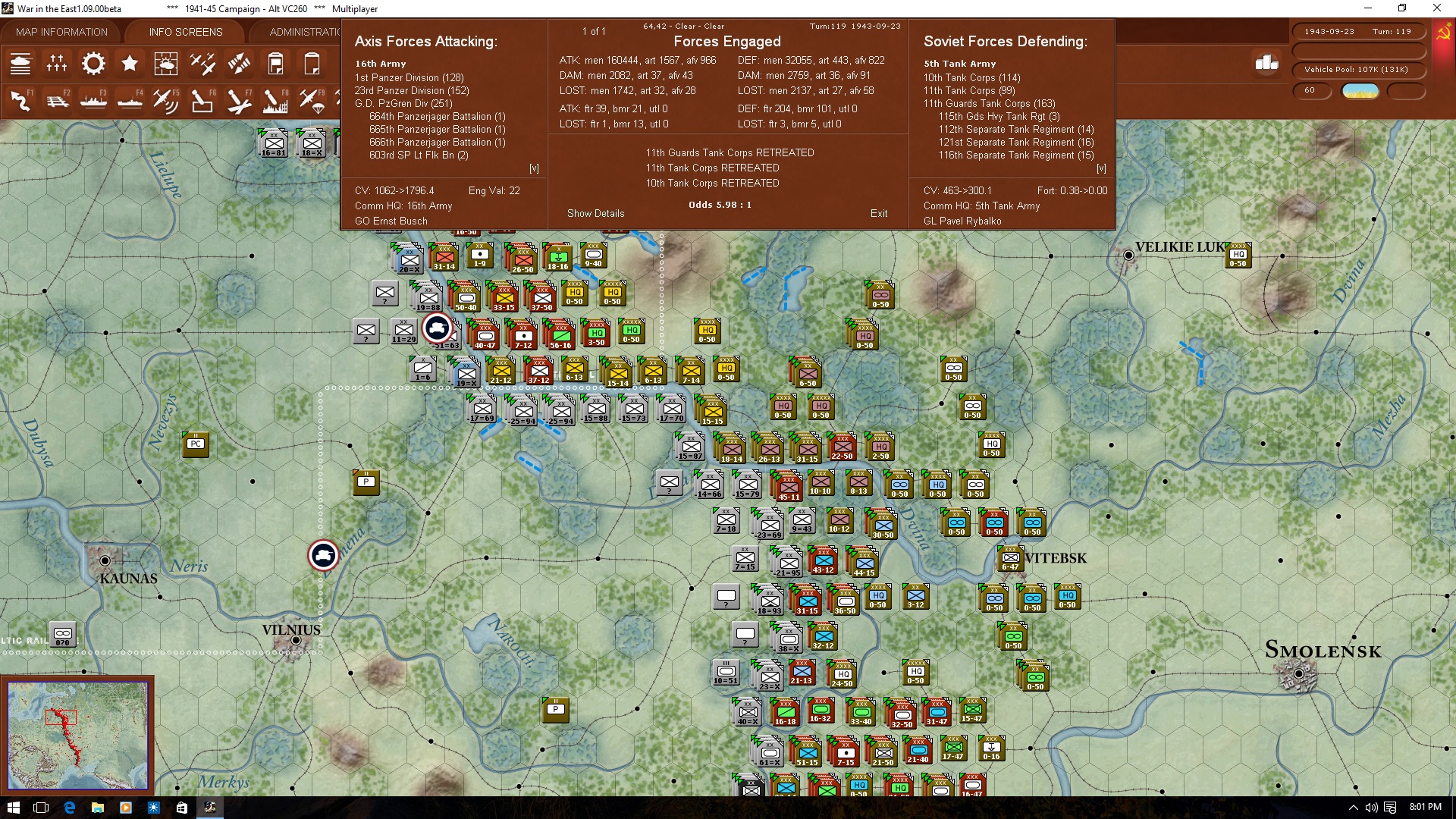This screenshot has width=1456, height=819.
Task: Open the MAP INFORMATION tab
Action: [61, 32]
